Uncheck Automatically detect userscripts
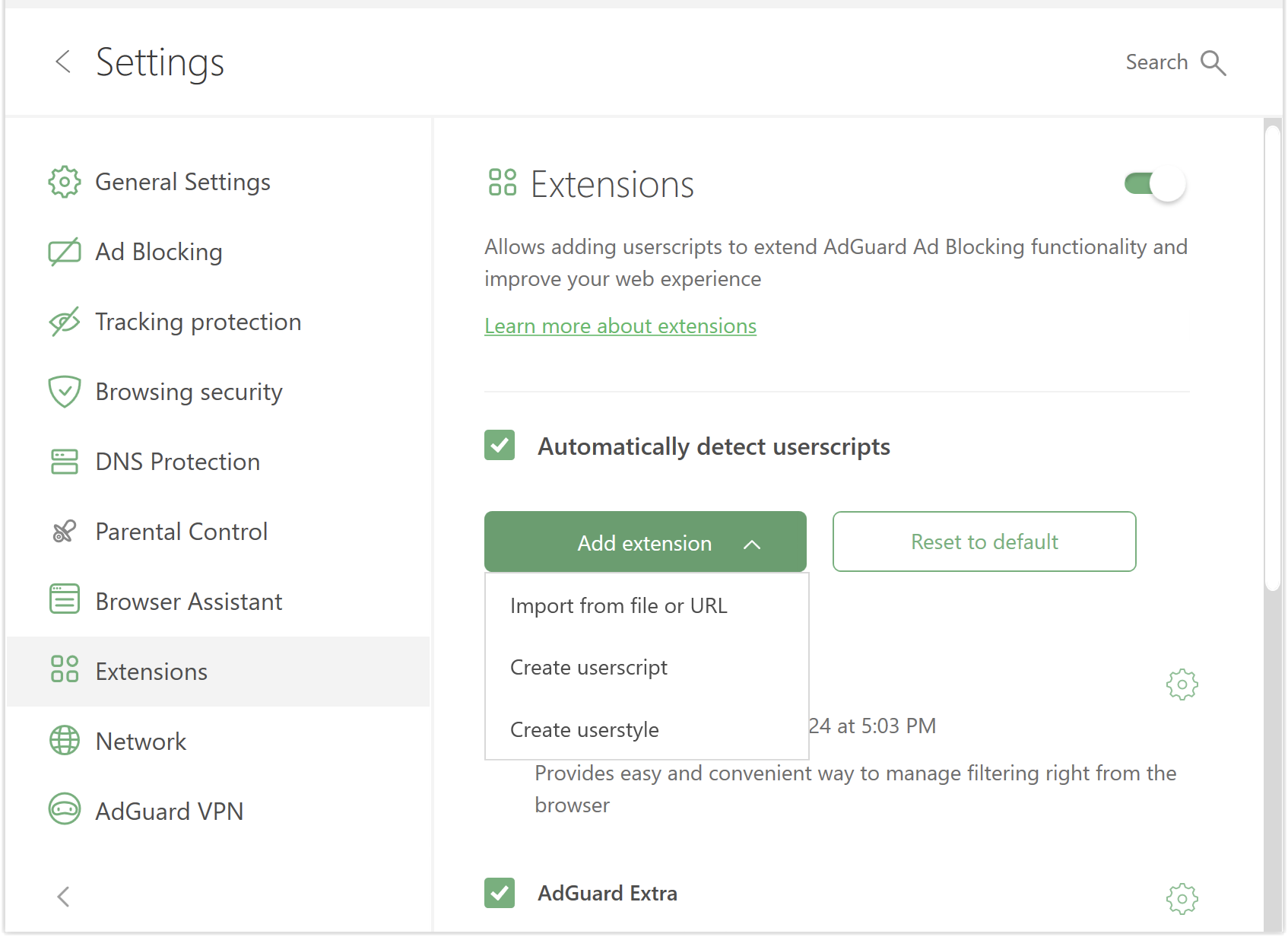The image size is (1288, 937). pyautogui.click(x=500, y=446)
